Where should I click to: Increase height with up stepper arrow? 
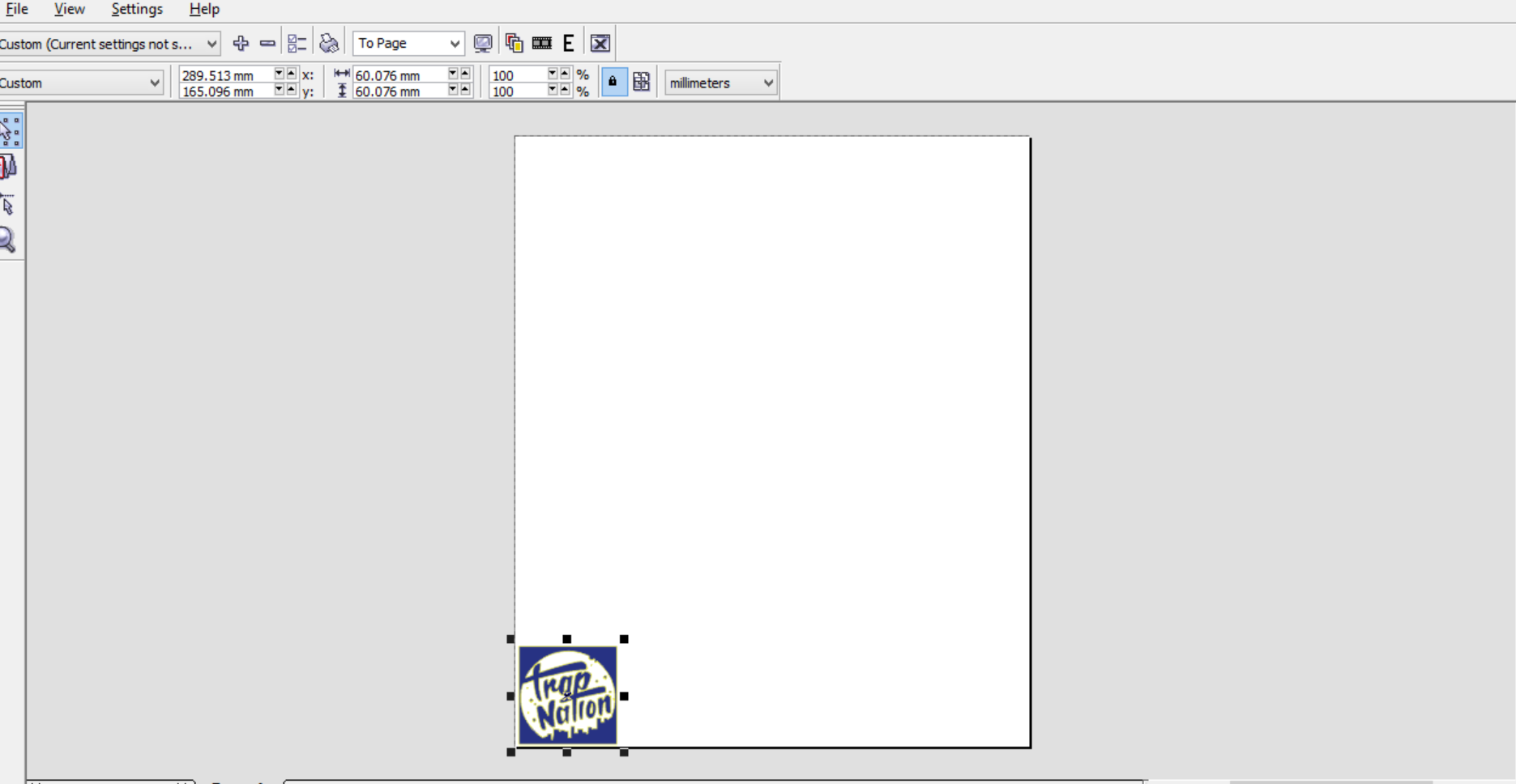pyautogui.click(x=465, y=90)
